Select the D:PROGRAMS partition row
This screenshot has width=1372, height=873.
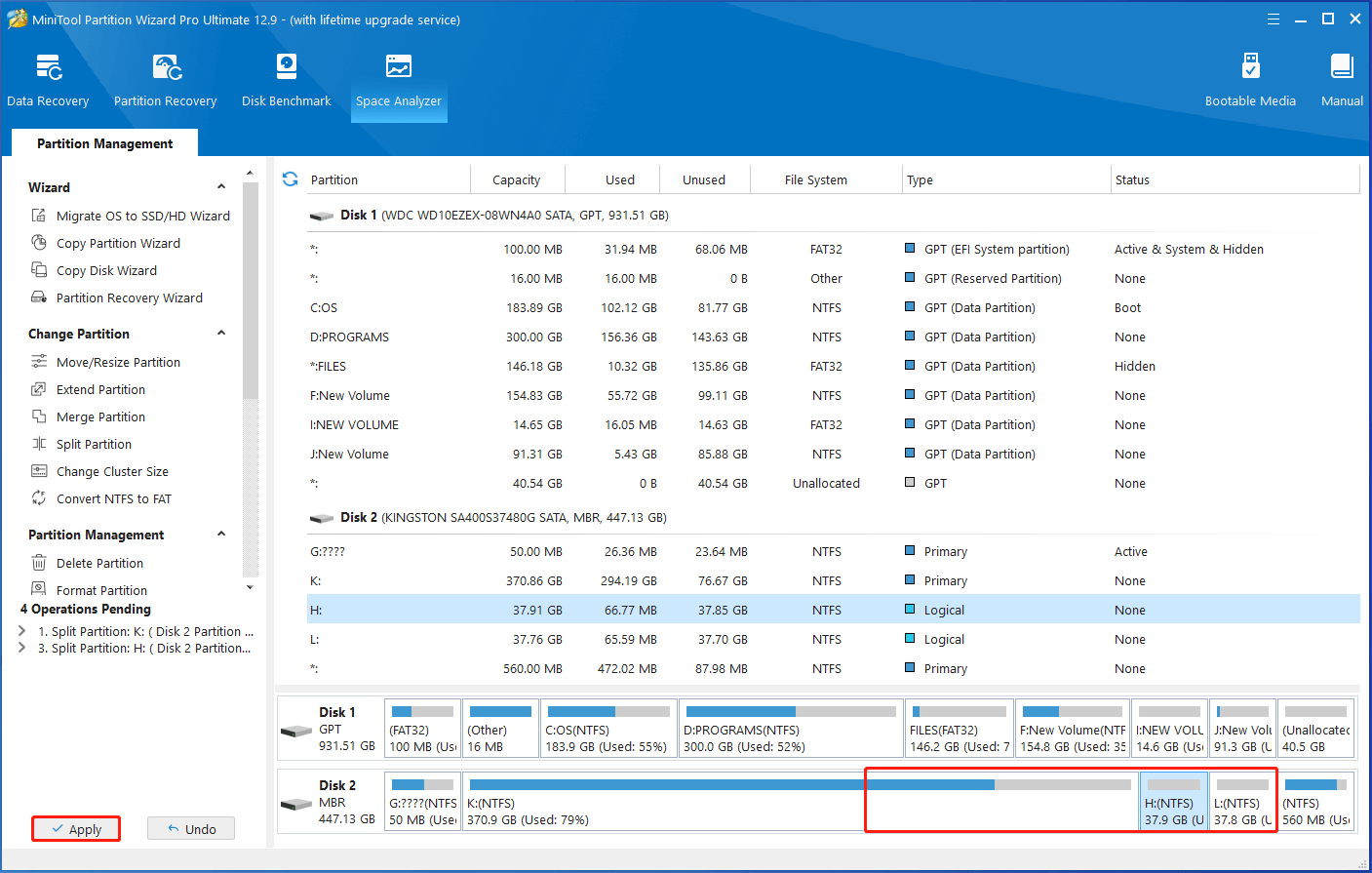pos(834,337)
